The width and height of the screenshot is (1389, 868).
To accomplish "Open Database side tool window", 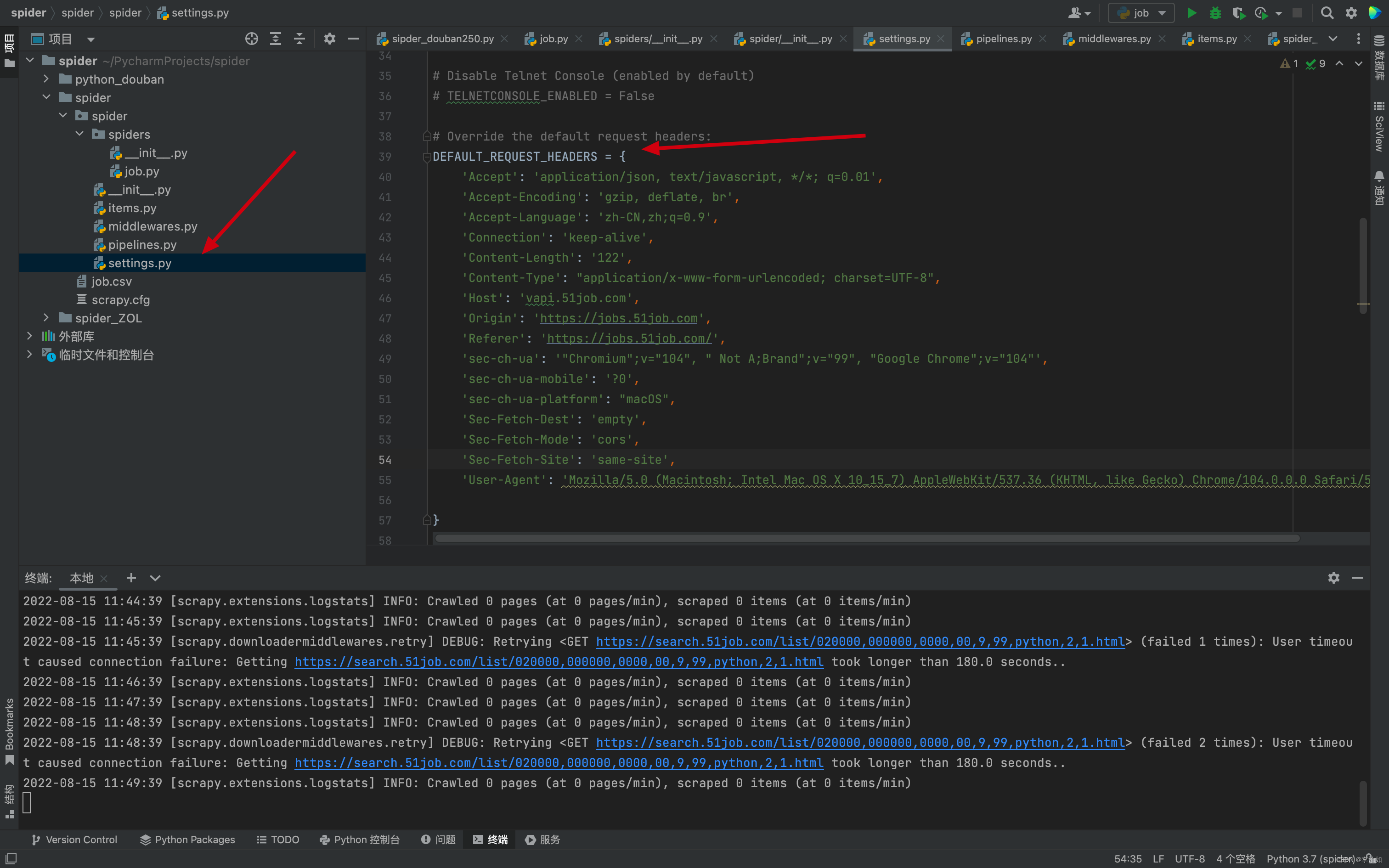I will (x=1379, y=57).
